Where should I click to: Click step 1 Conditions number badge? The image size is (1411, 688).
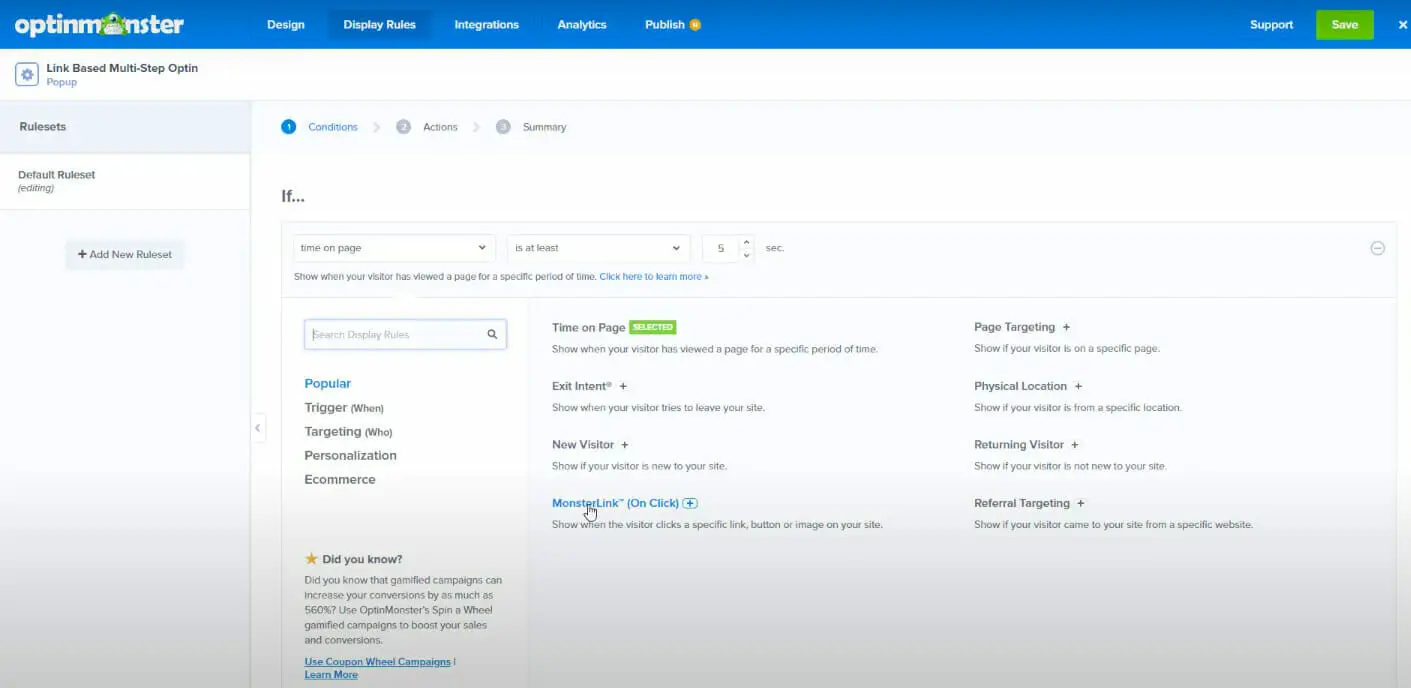(288, 127)
